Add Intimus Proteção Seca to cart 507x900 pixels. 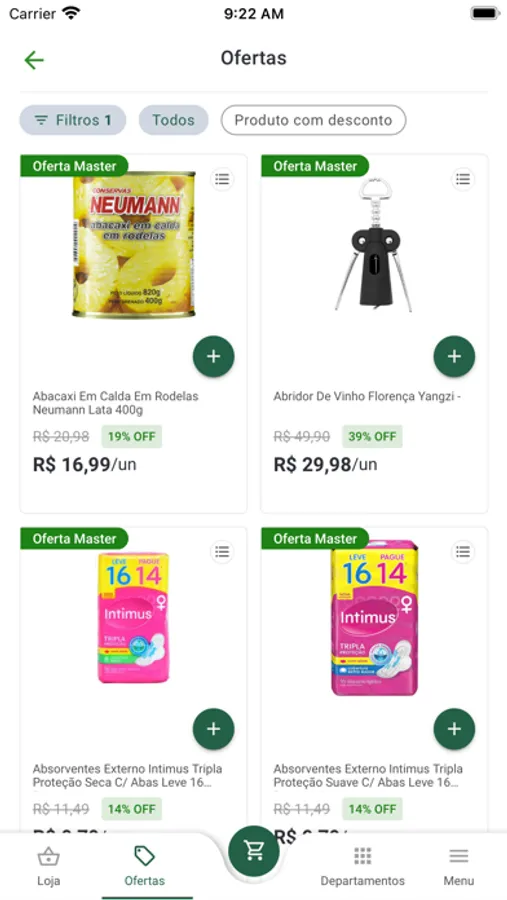coord(214,729)
